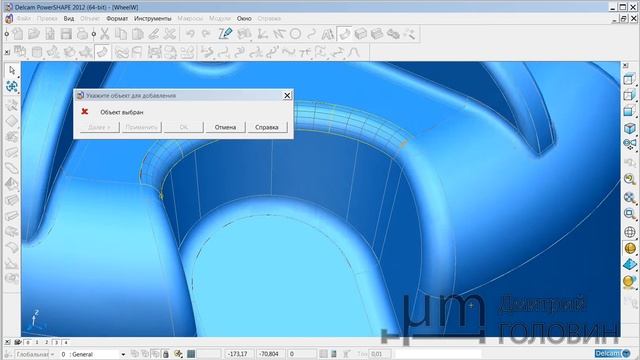Open the Вид menu

click(69, 19)
